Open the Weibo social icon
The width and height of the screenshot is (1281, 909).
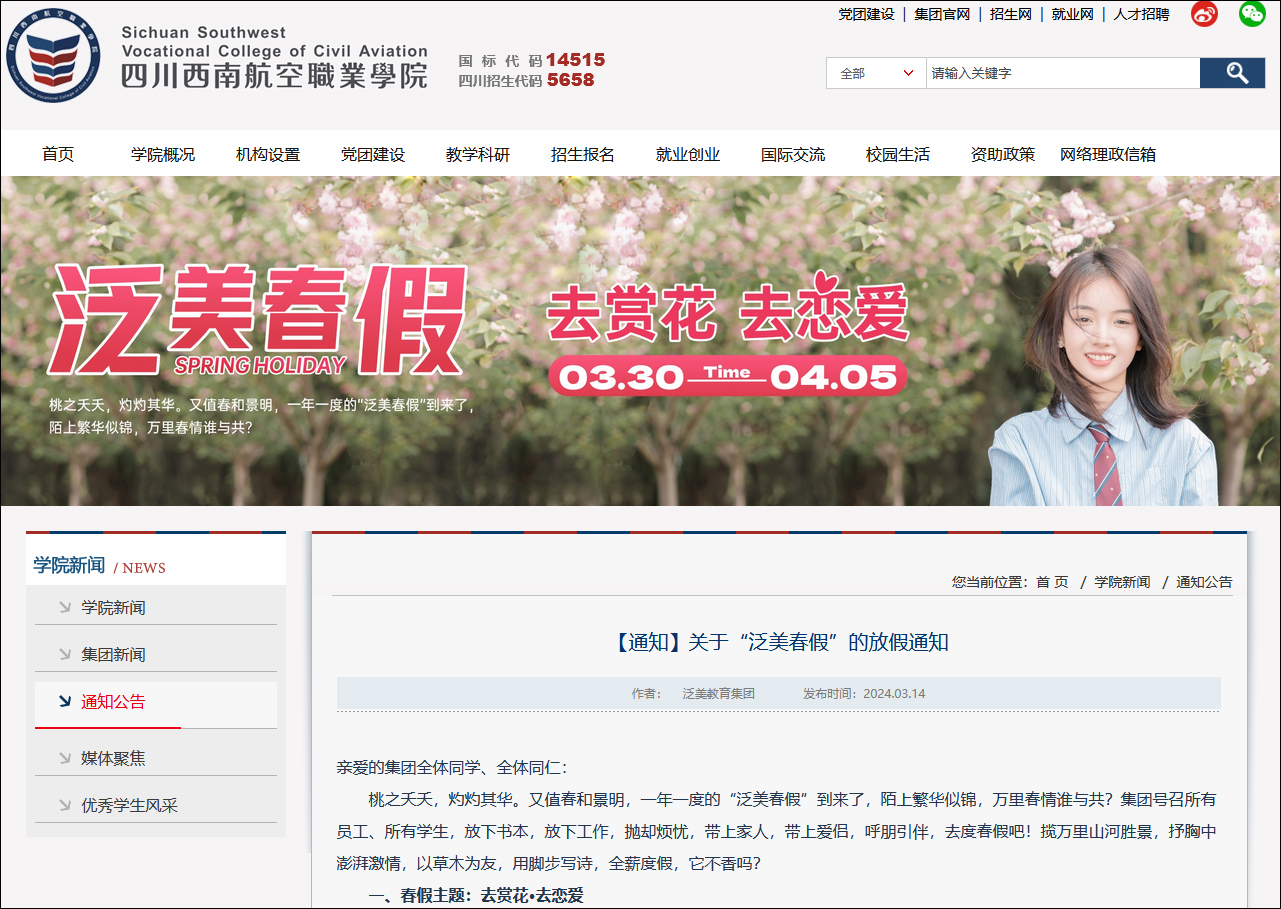click(x=1204, y=14)
